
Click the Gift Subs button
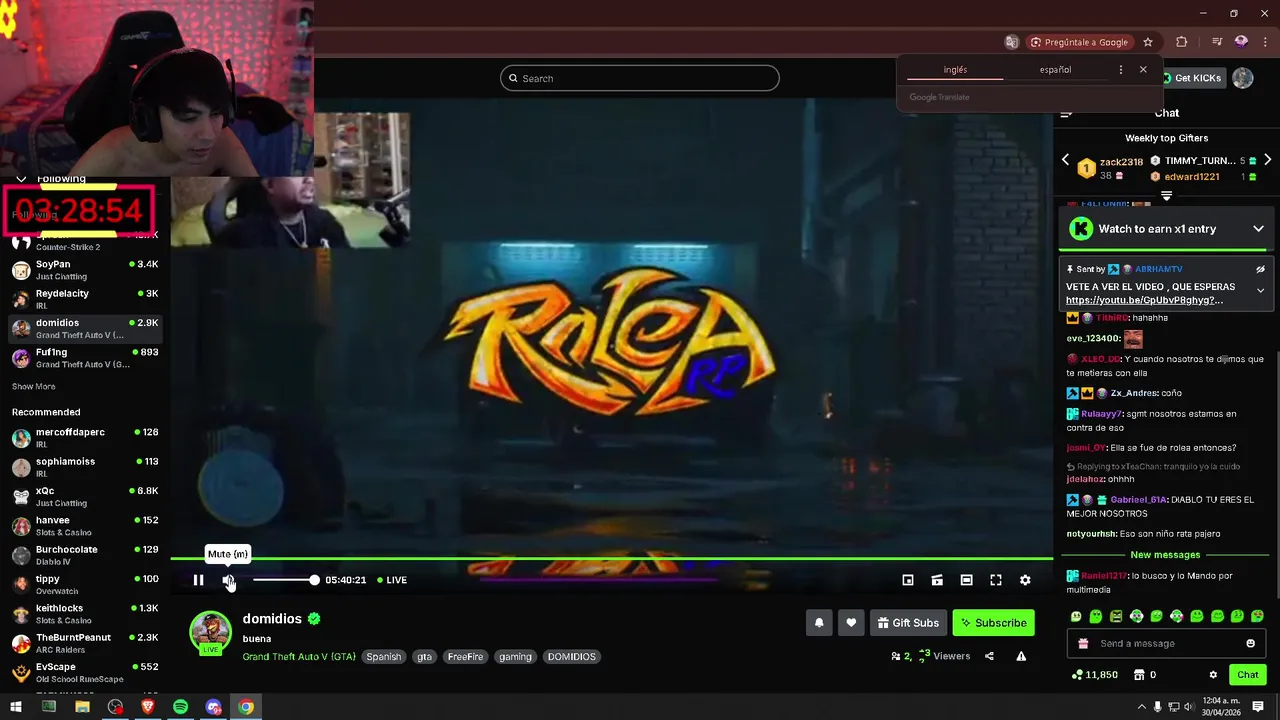click(x=908, y=623)
